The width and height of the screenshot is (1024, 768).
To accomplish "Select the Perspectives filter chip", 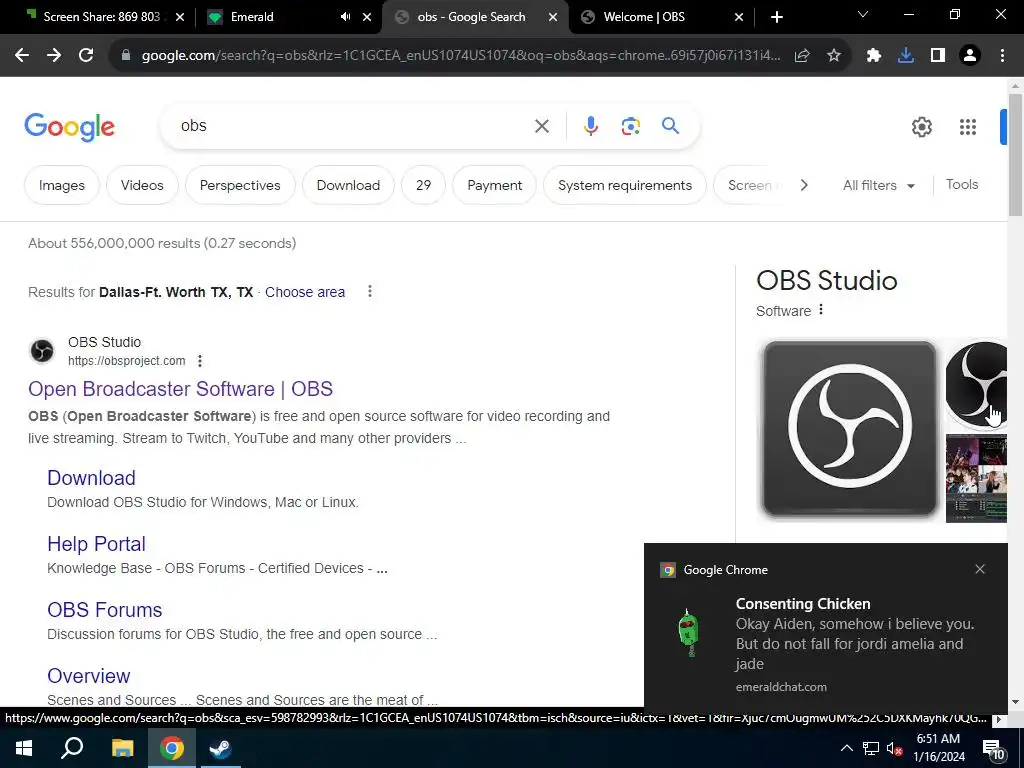I will [x=240, y=185].
